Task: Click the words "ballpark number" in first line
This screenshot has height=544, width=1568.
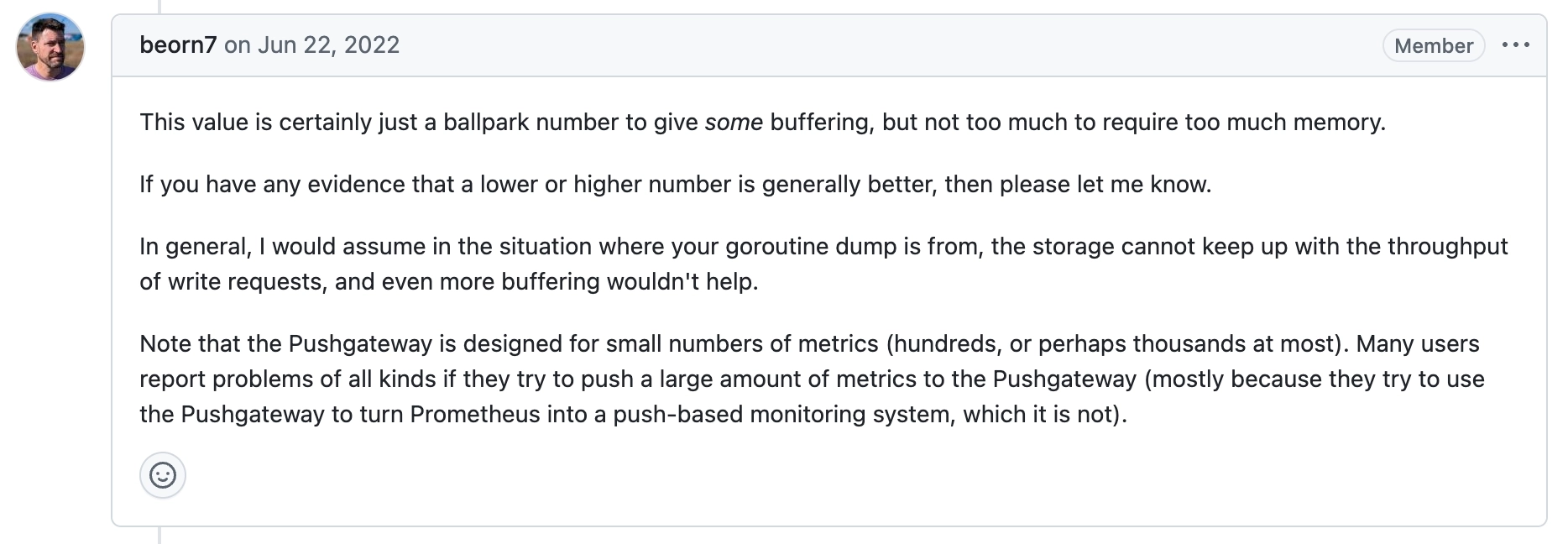Action: [x=533, y=122]
